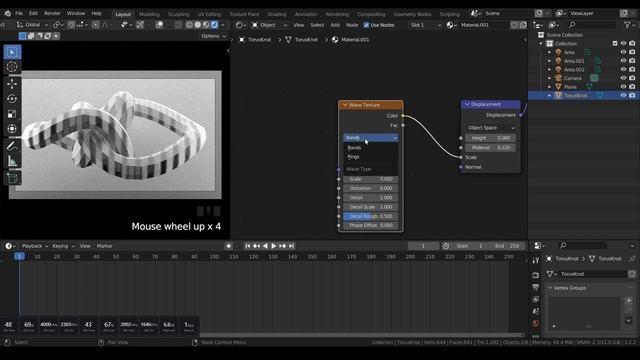Open the Global orientation dropdown
The height and width of the screenshot is (360, 640).
[x=32, y=25]
